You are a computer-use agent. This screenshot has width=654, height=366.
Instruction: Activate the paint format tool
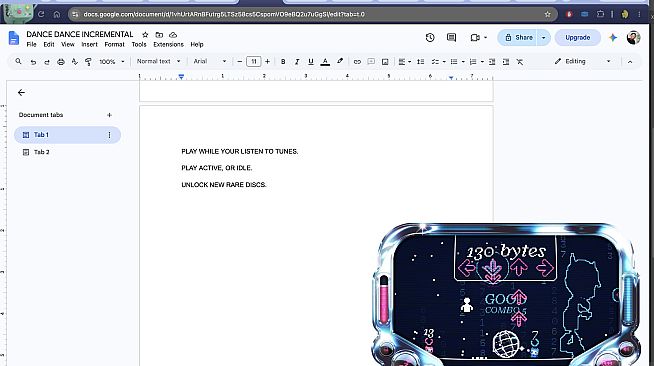pyautogui.click(x=88, y=62)
